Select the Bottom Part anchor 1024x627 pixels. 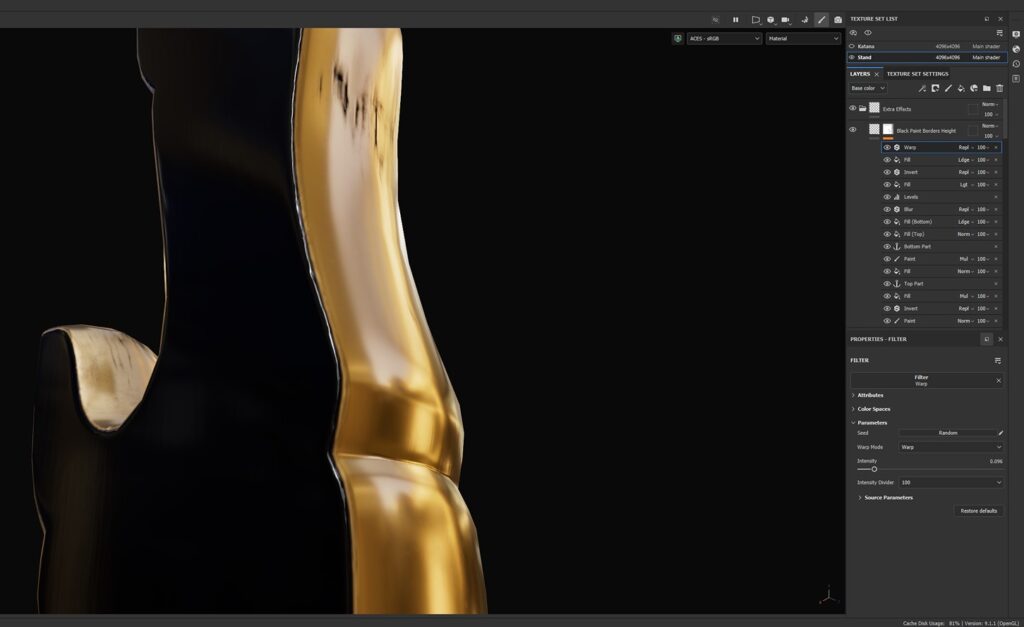pyautogui.click(x=941, y=247)
